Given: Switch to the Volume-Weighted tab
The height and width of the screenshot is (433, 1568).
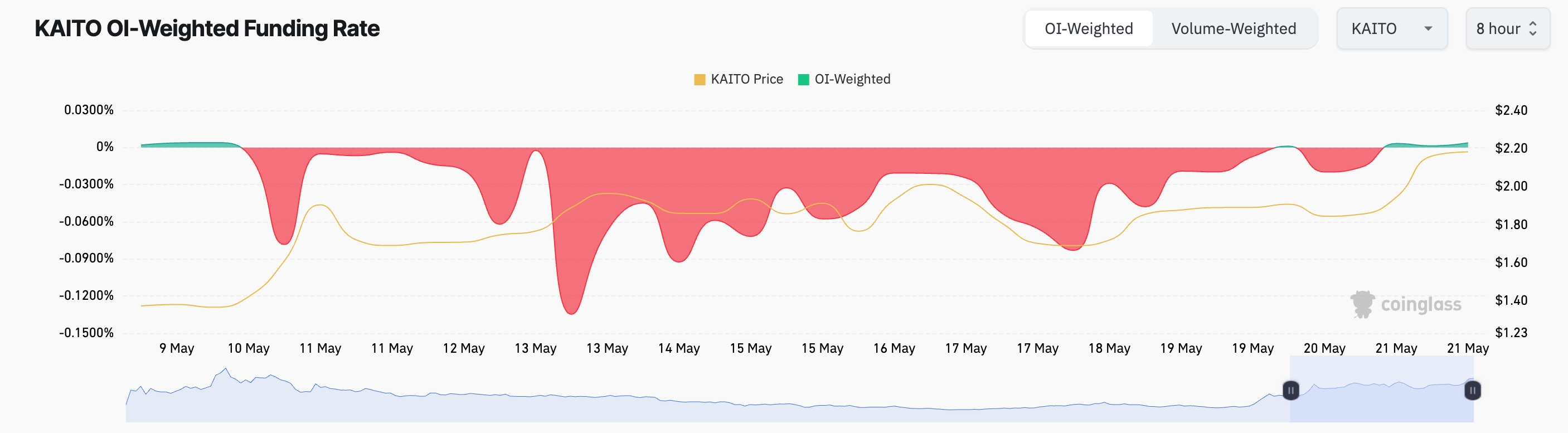Looking at the screenshot, I should pos(1233,28).
